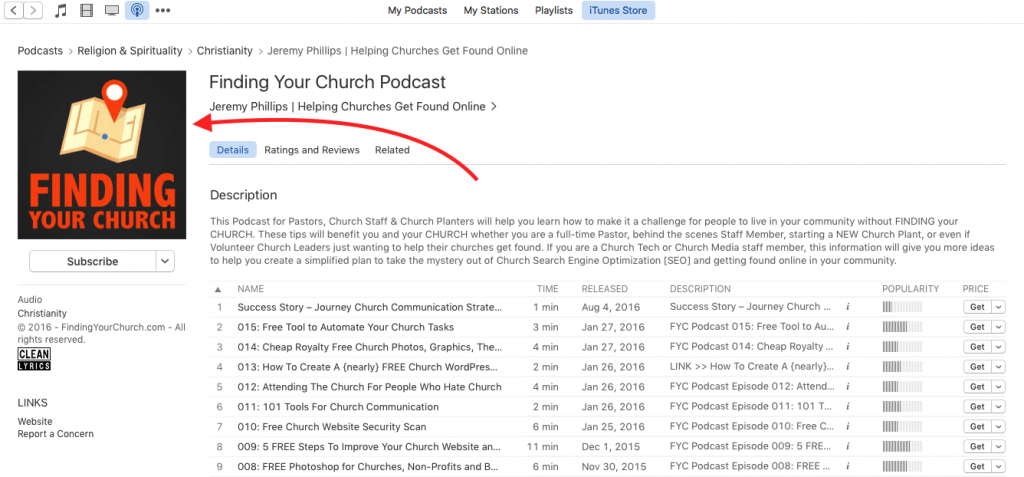This screenshot has height=477, width=1024.
Task: Open the TV Shows library icon
Action: point(112,10)
